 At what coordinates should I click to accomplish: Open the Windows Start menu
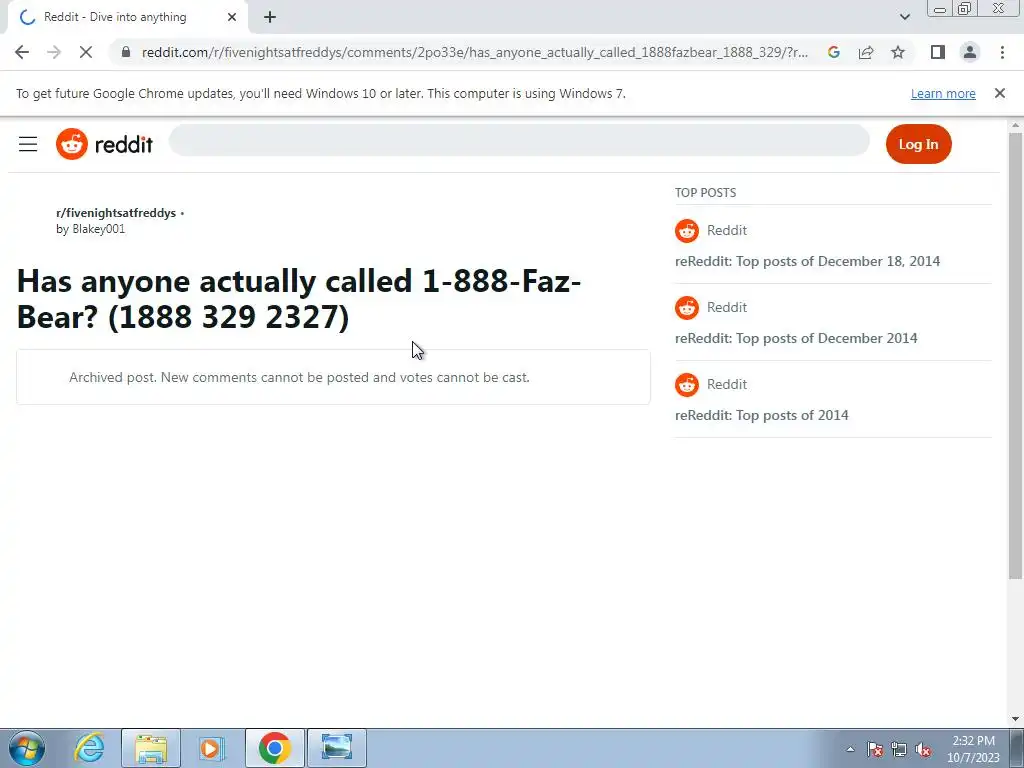click(26, 748)
